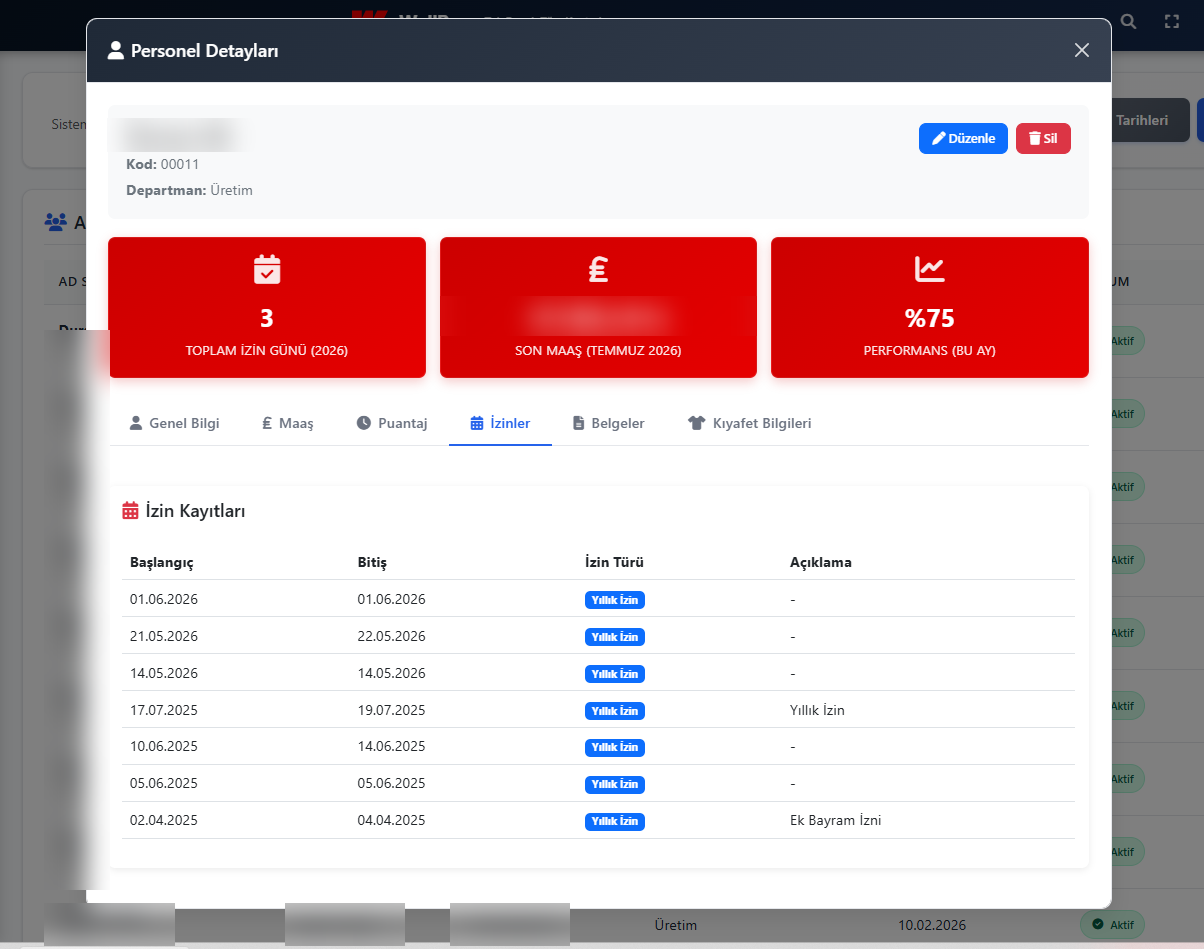This screenshot has height=949, width=1204.
Task: Click the Ek Bayram İzni description
Action: tap(835, 820)
